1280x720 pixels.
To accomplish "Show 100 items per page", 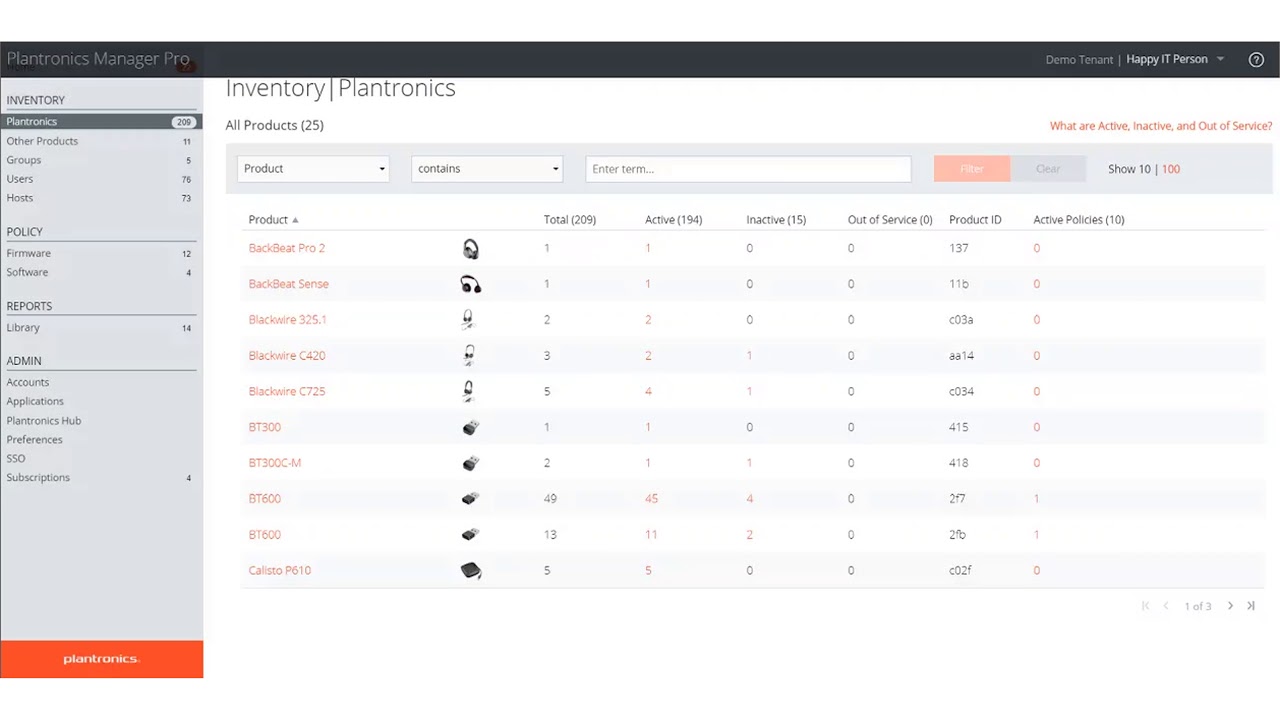I will (x=1171, y=169).
